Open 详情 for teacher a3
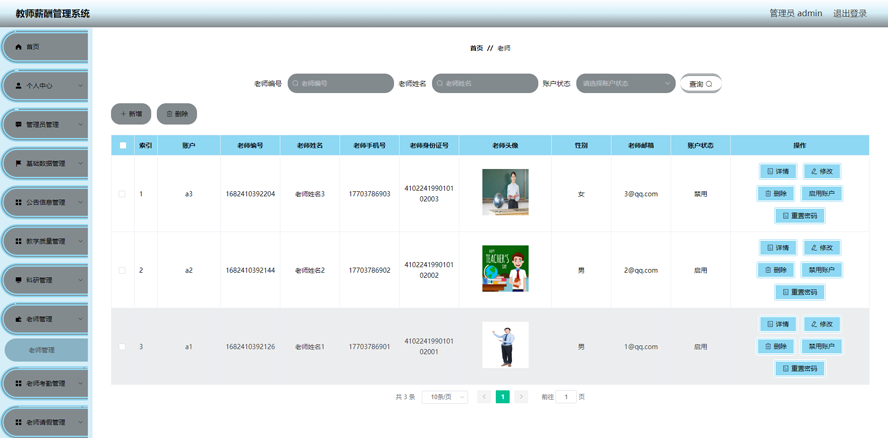This screenshot has width=888, height=438. pyautogui.click(x=778, y=171)
